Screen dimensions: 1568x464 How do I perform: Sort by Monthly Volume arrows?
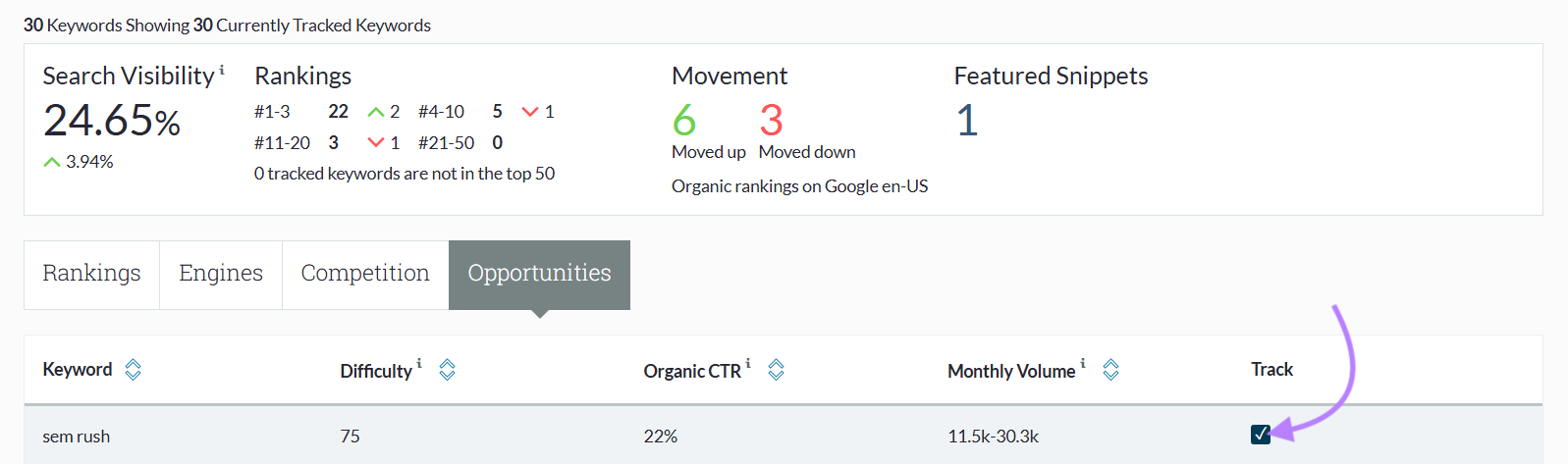[x=1110, y=370]
